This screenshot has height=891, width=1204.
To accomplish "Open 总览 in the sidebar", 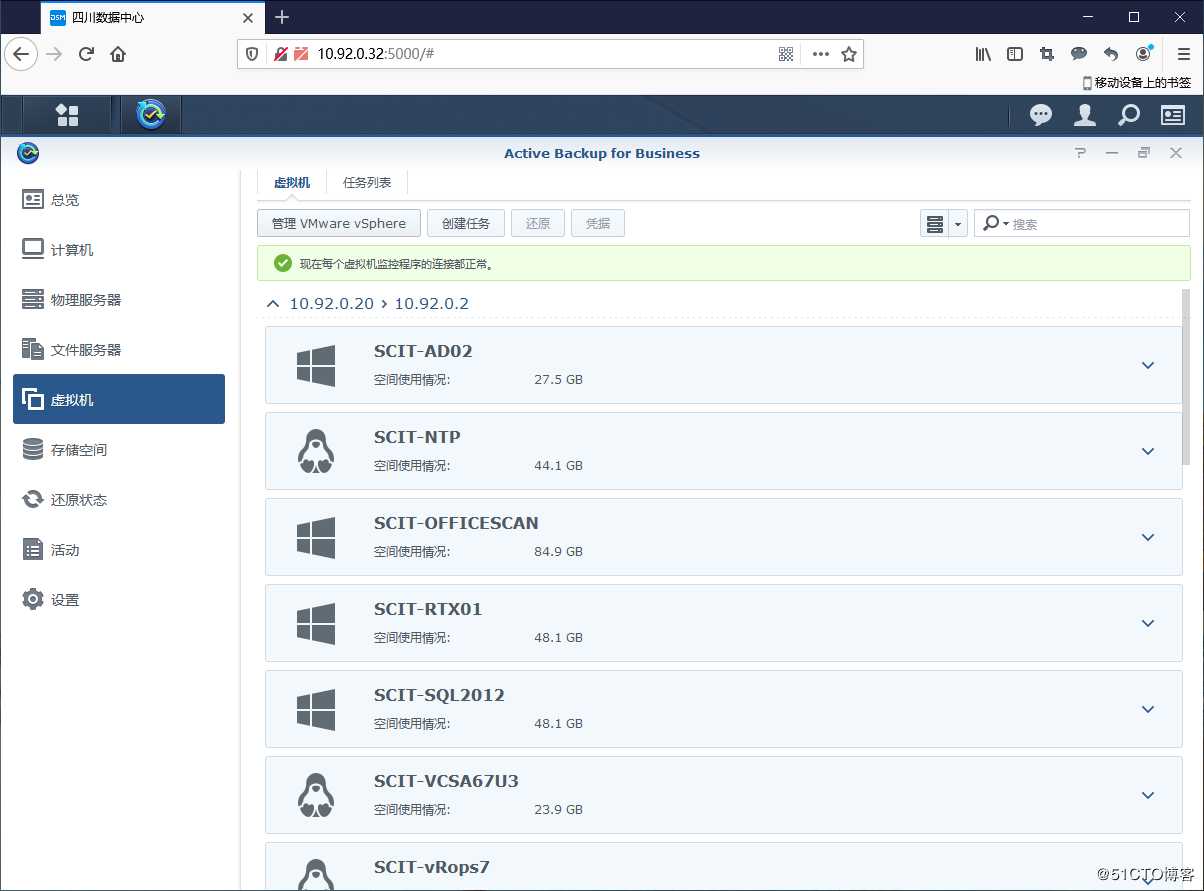I will coord(119,200).
